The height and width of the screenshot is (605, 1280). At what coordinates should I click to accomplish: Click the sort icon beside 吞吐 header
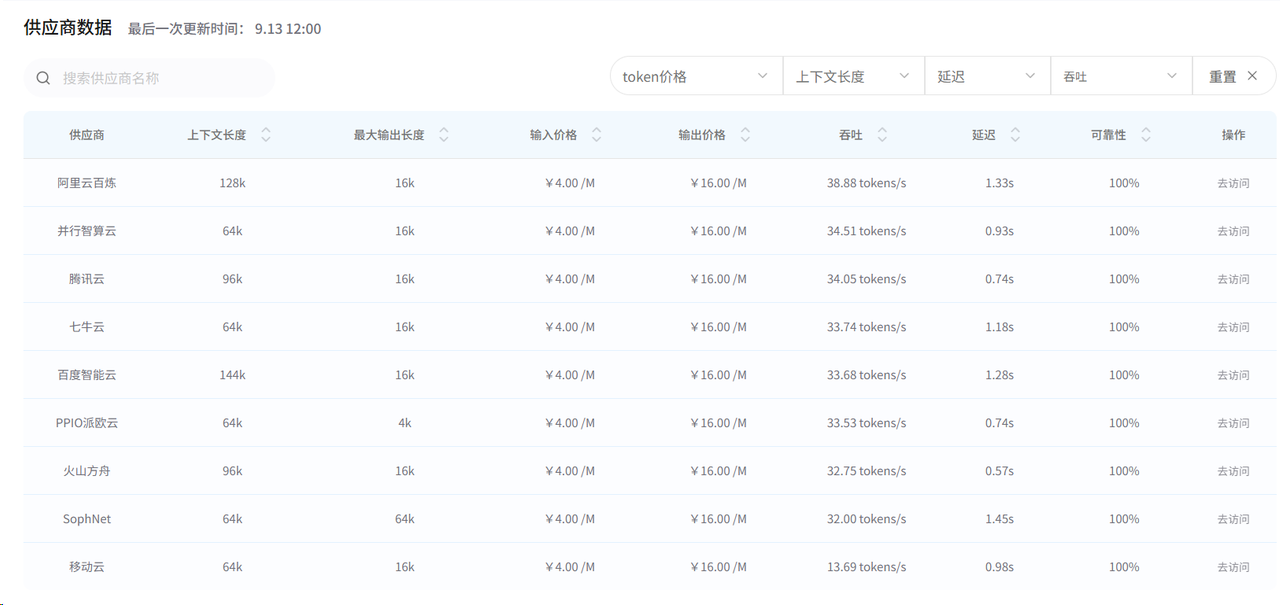[882, 135]
